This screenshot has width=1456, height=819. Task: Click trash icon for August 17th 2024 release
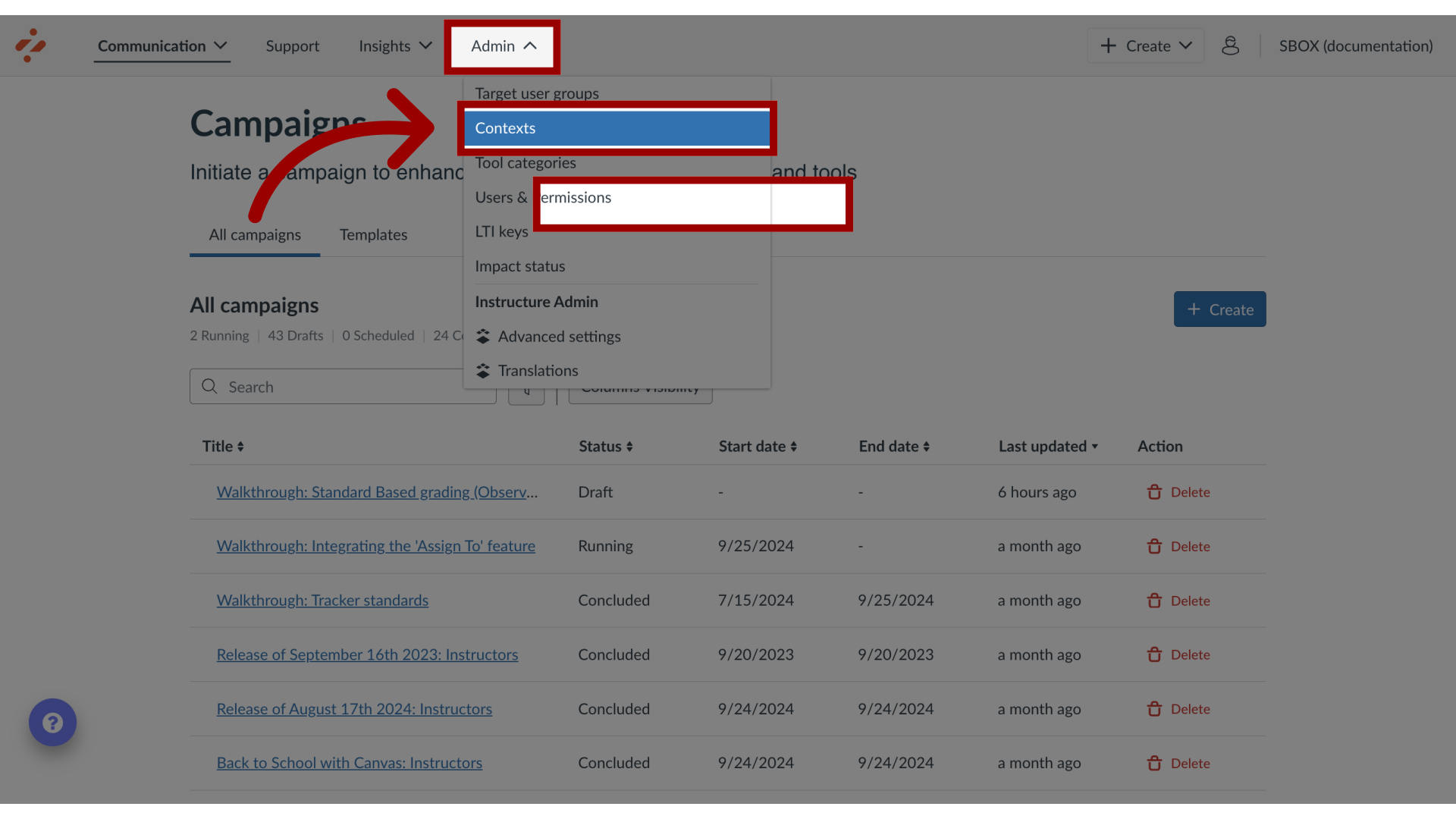[1154, 709]
